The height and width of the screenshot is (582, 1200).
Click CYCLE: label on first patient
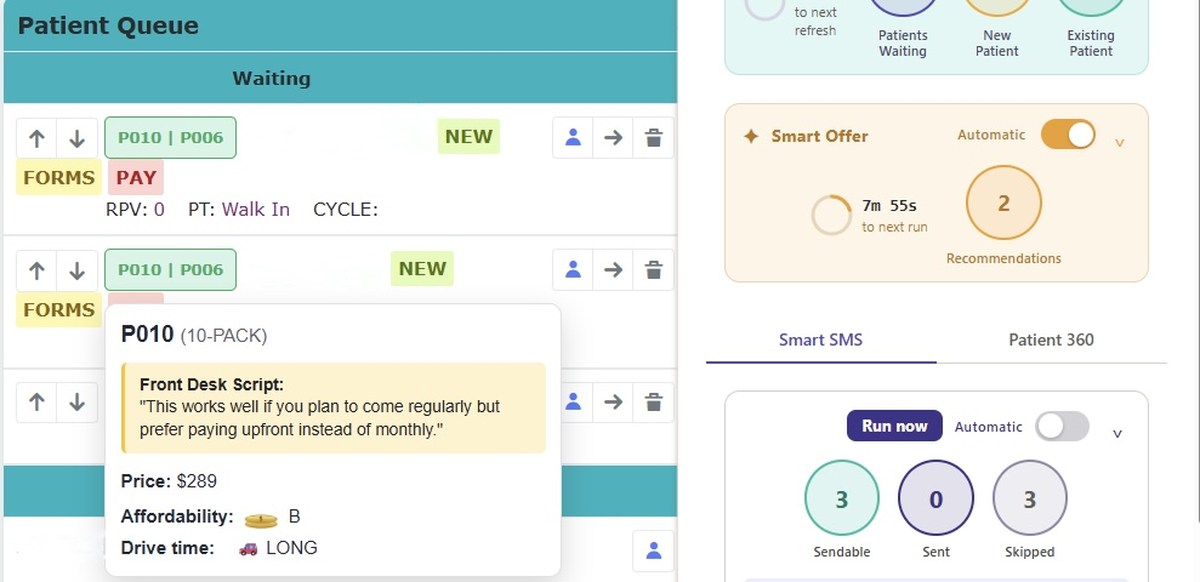click(346, 209)
